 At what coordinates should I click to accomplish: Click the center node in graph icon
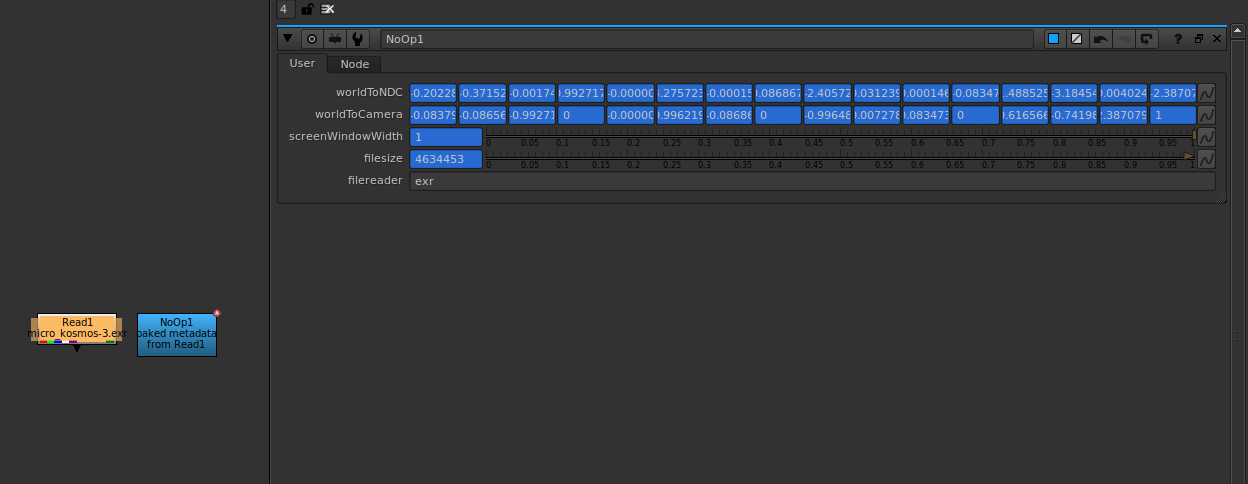312,39
